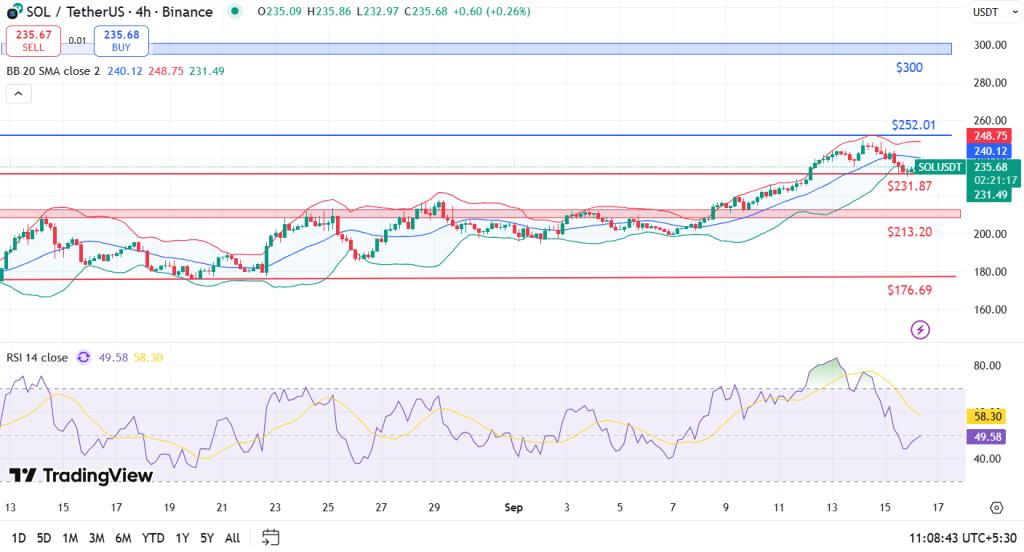
Task: Open the go-to-date calendar icon
Action: pos(270,537)
